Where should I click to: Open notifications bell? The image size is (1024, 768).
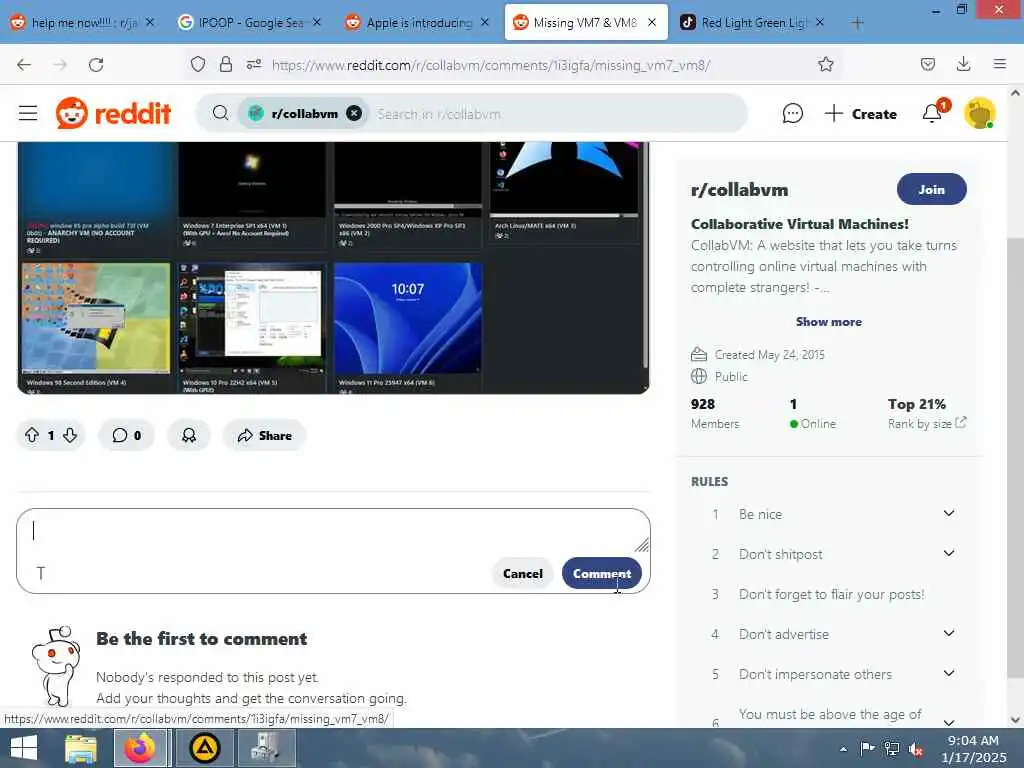pyautogui.click(x=932, y=114)
